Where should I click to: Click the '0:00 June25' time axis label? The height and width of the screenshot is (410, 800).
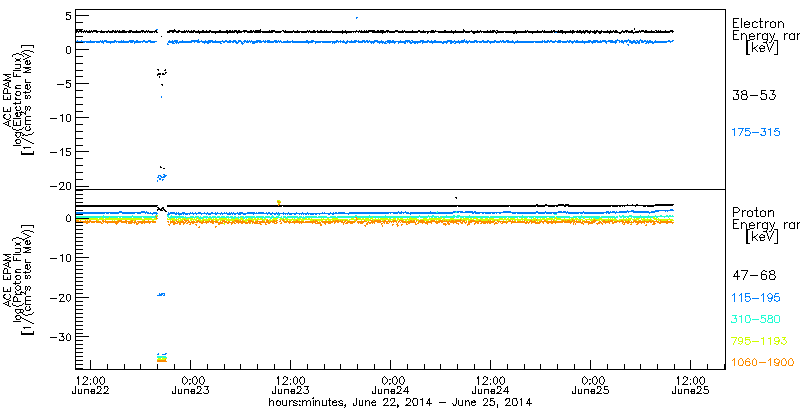coord(591,386)
